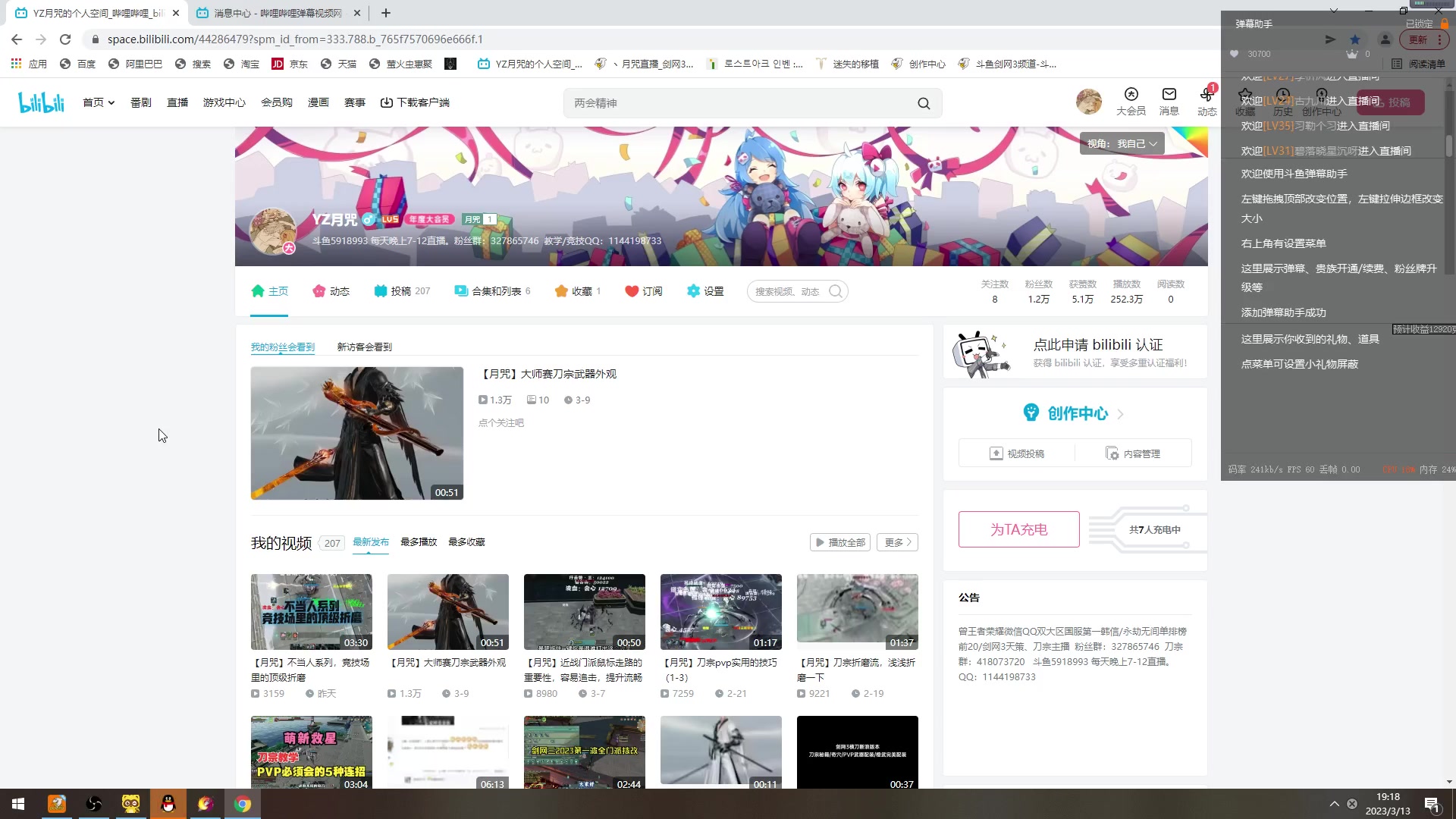The width and height of the screenshot is (1456, 819).
Task: Expand 更多 videos link
Action: [x=897, y=542]
